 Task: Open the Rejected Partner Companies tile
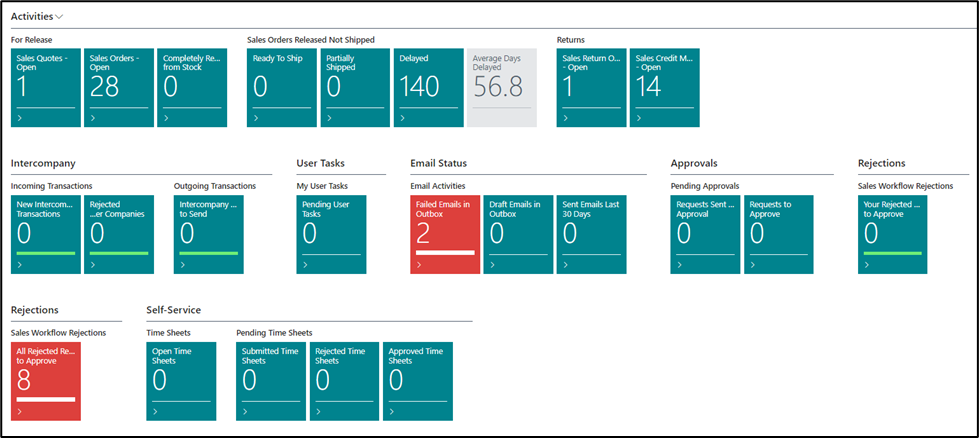pos(119,235)
